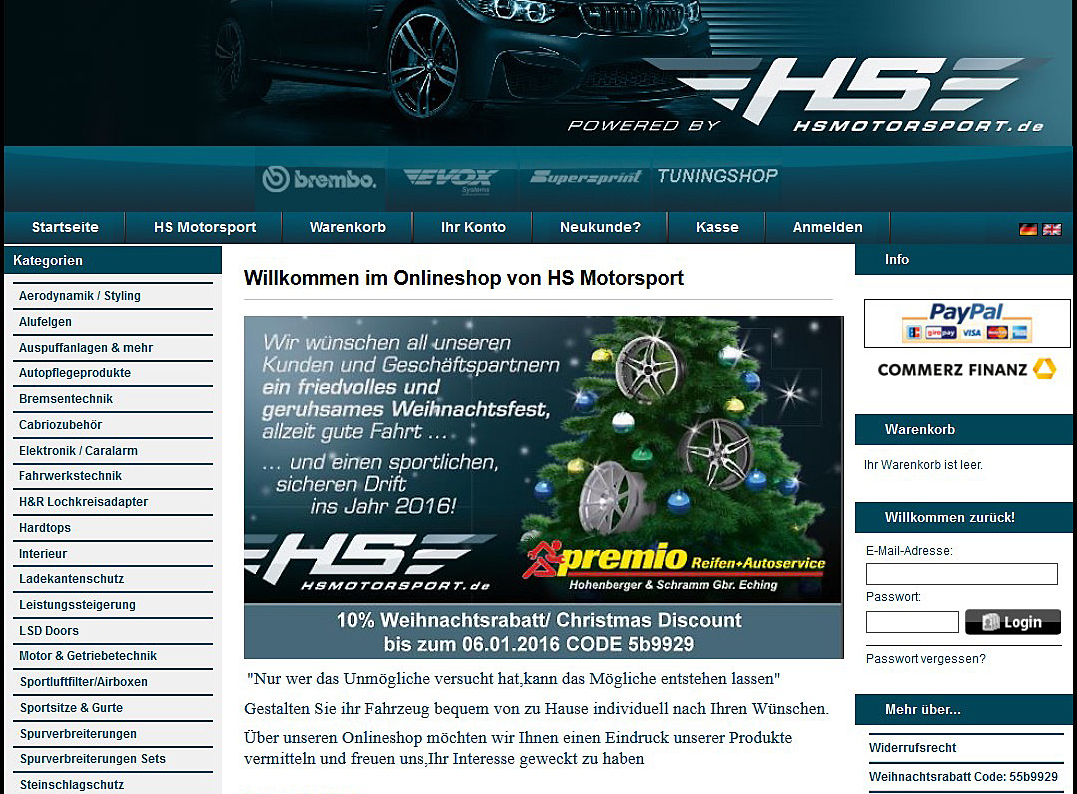Open the Widerrufsrecht link
This screenshot has height=794, width=1077.
[912, 748]
